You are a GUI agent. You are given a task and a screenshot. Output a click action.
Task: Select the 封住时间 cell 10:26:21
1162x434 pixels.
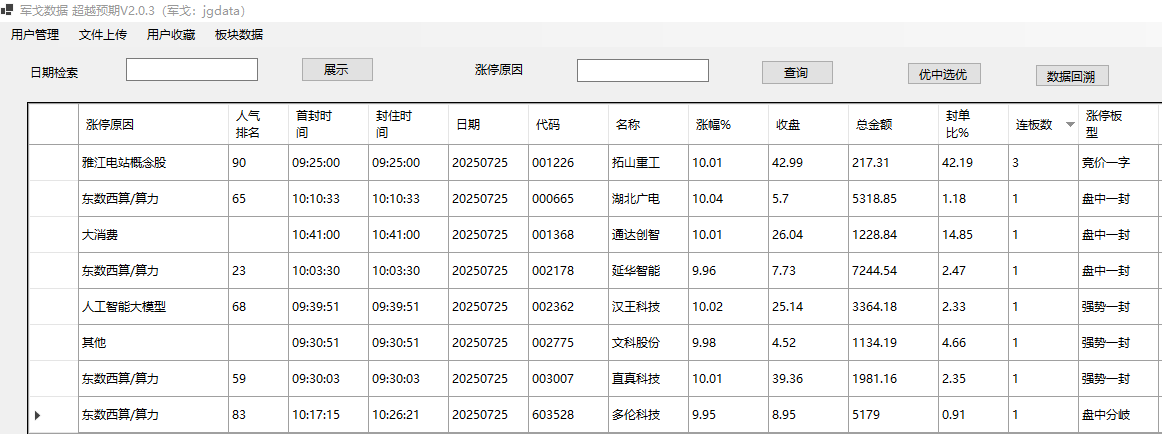408,415
